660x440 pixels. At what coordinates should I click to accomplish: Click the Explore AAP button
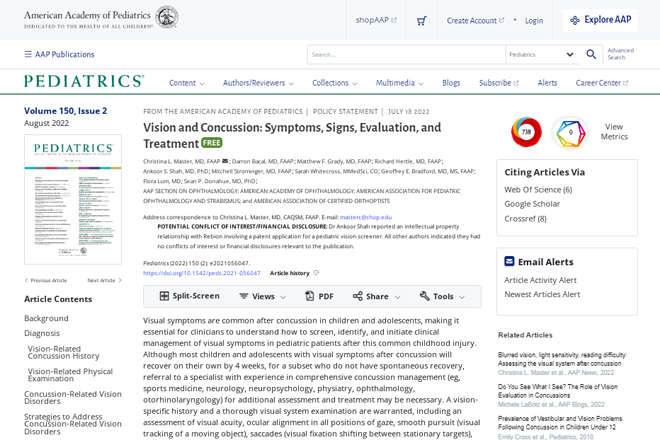coord(600,20)
